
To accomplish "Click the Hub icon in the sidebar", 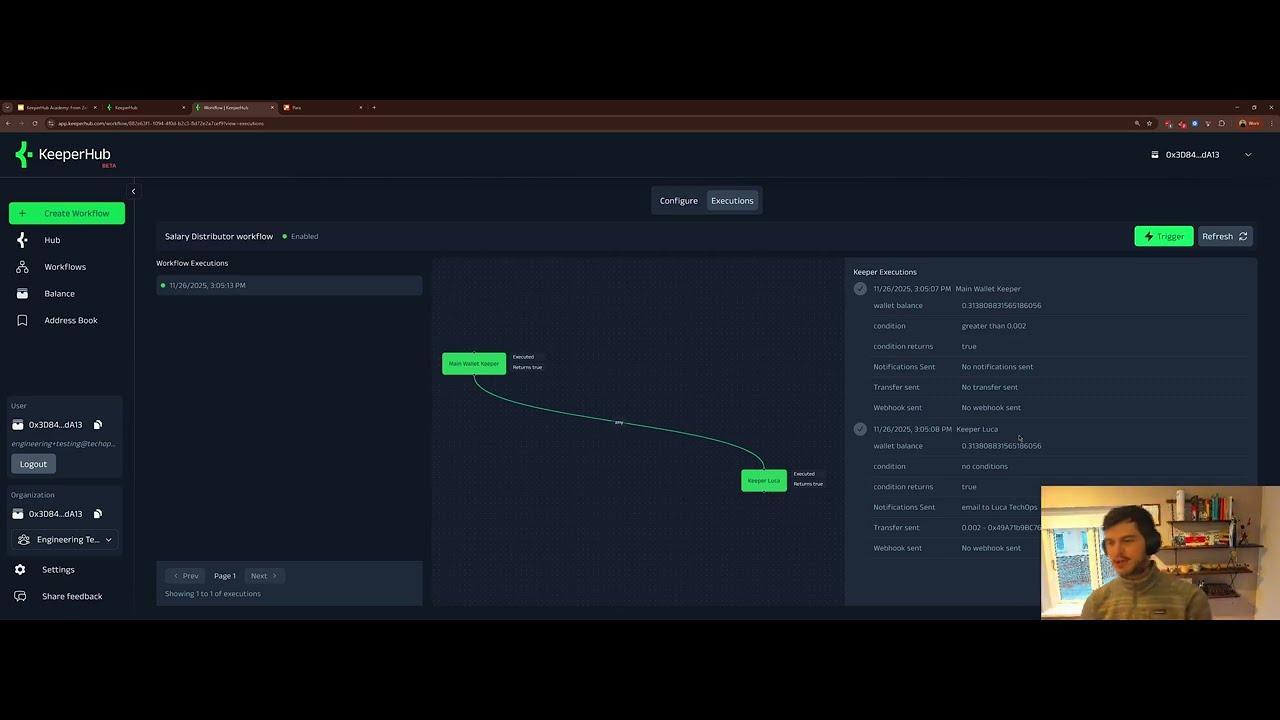I will (x=22, y=240).
